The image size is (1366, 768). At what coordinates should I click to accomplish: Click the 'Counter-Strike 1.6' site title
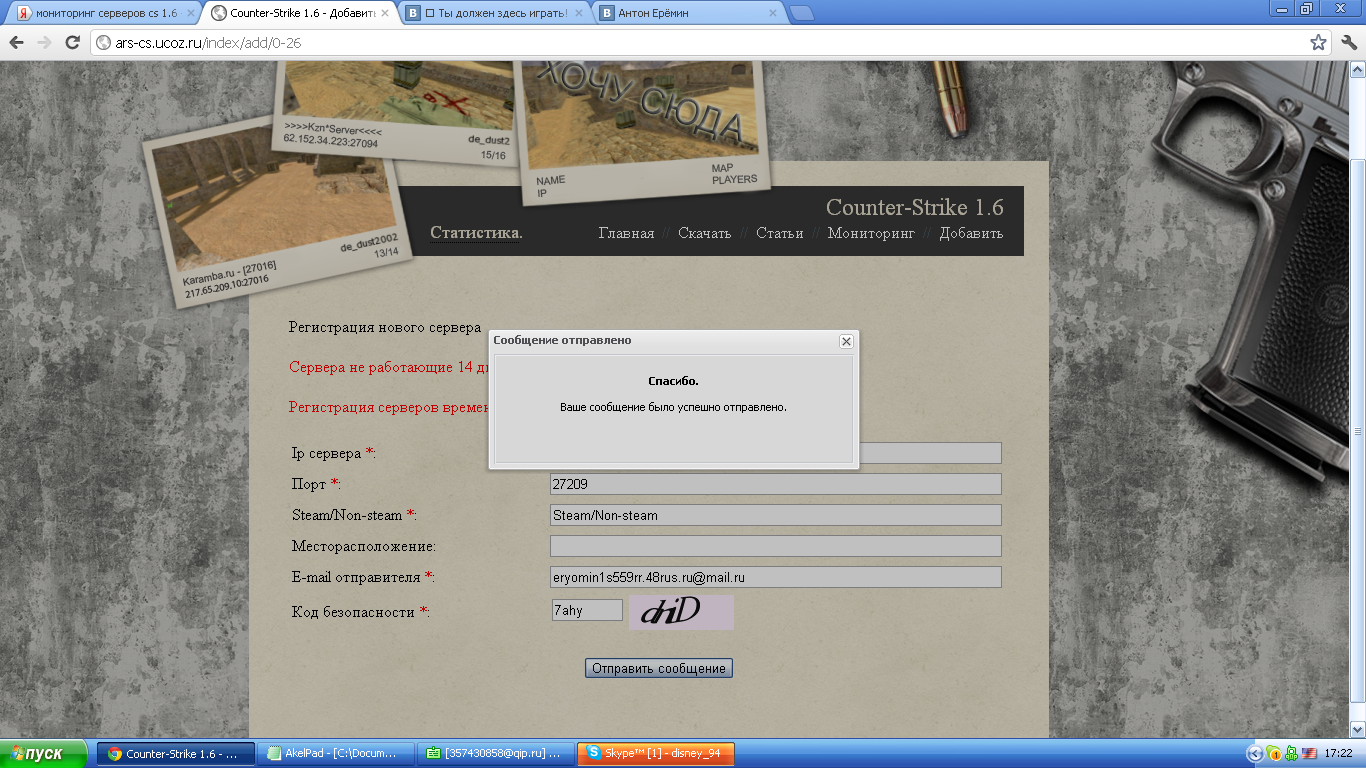coord(914,207)
